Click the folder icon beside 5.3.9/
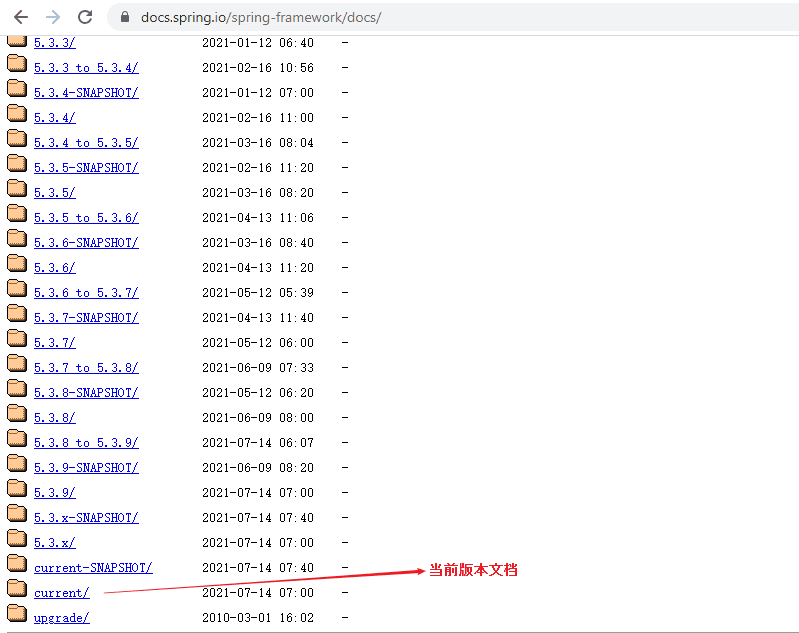This screenshot has width=799, height=633. (17, 488)
